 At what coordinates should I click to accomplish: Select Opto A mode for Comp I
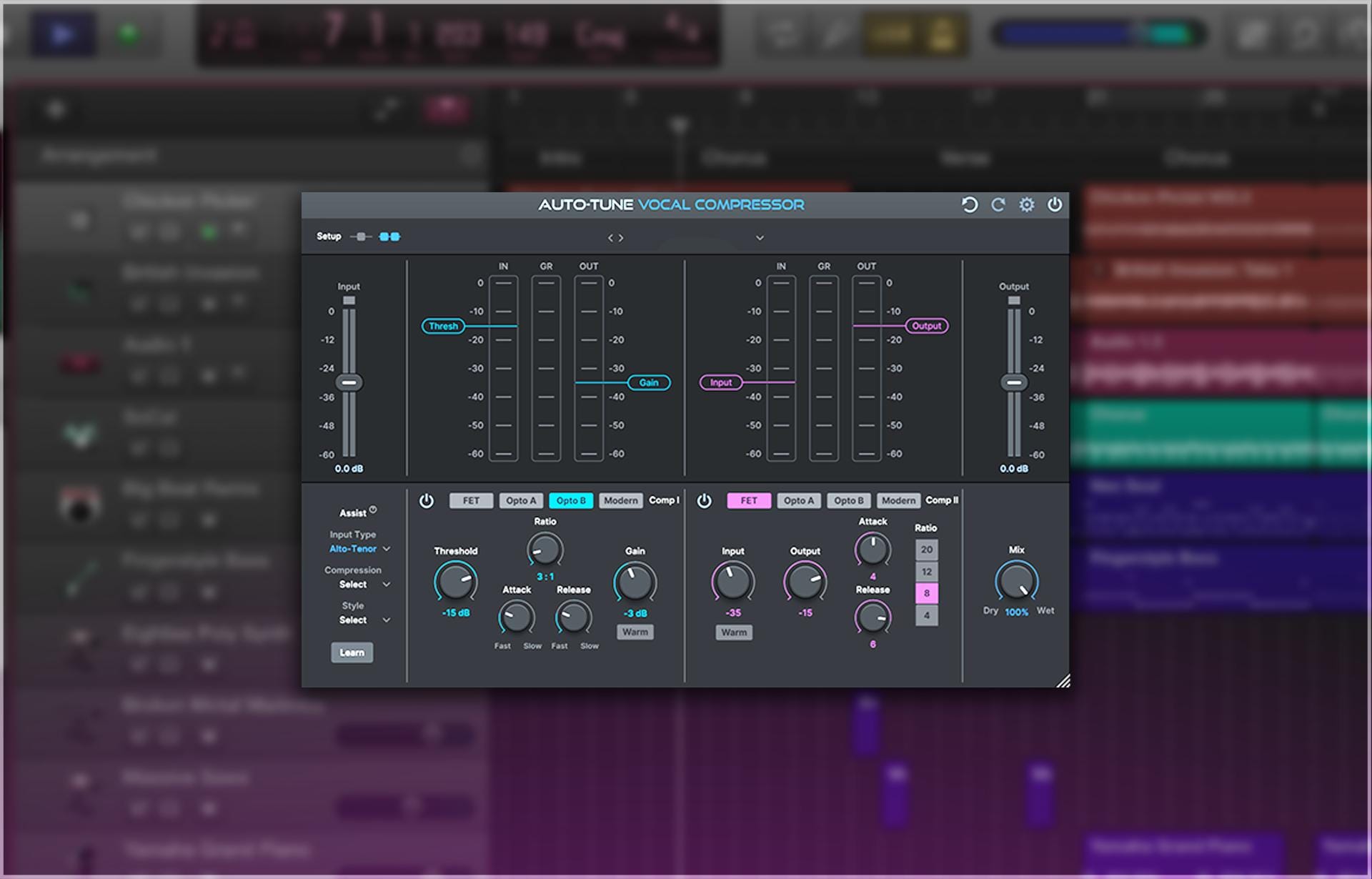(x=521, y=501)
